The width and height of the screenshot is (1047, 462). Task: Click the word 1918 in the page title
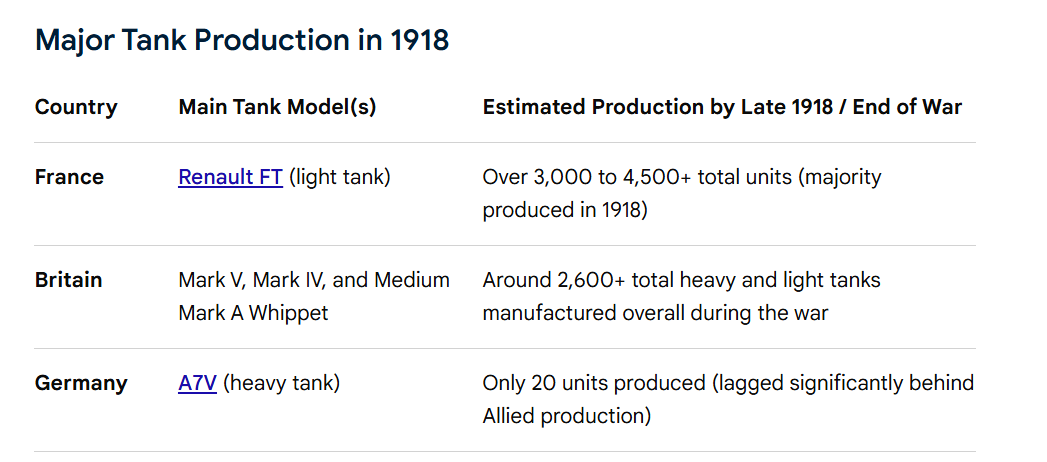coord(419,40)
